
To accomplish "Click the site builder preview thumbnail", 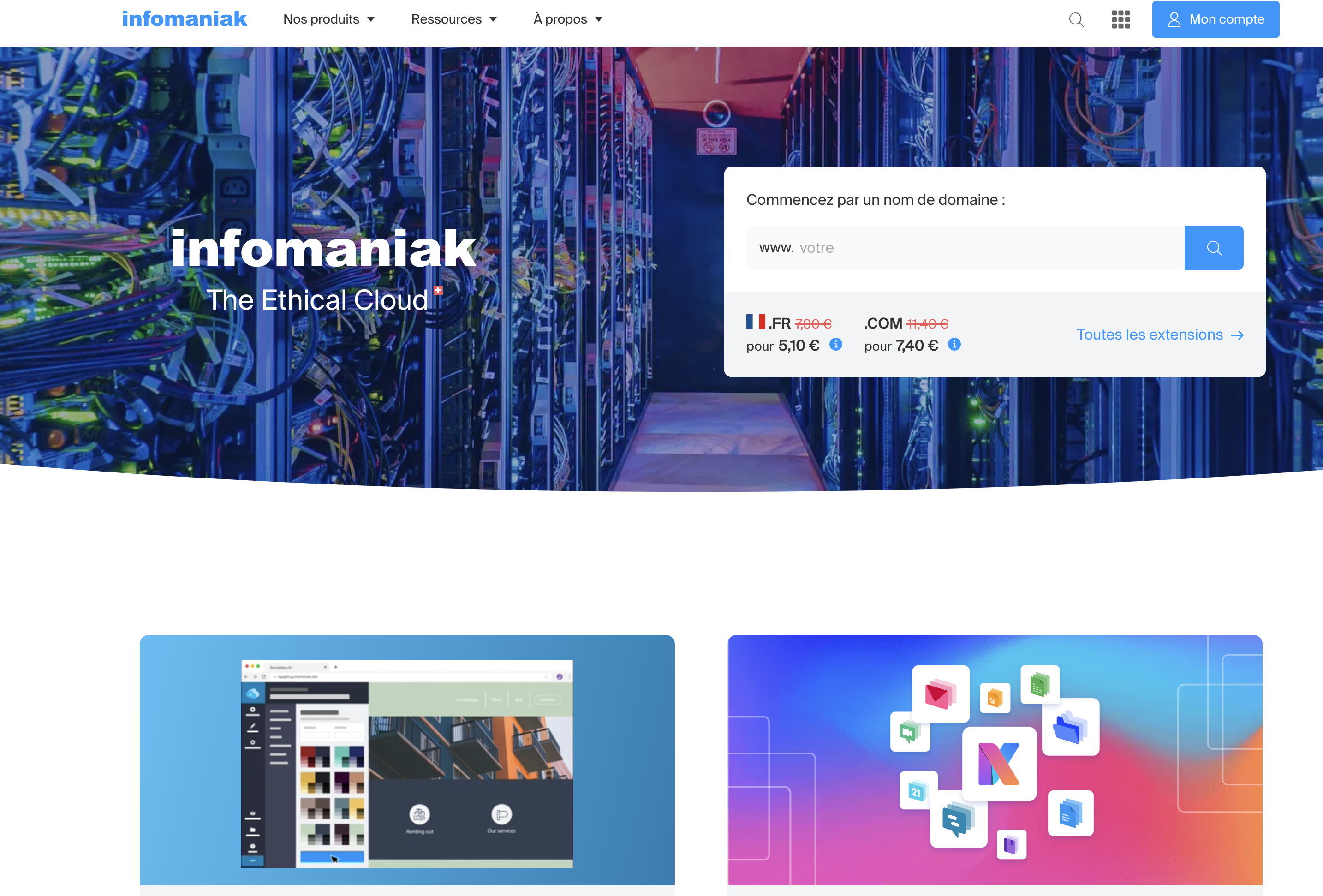I will (x=406, y=763).
